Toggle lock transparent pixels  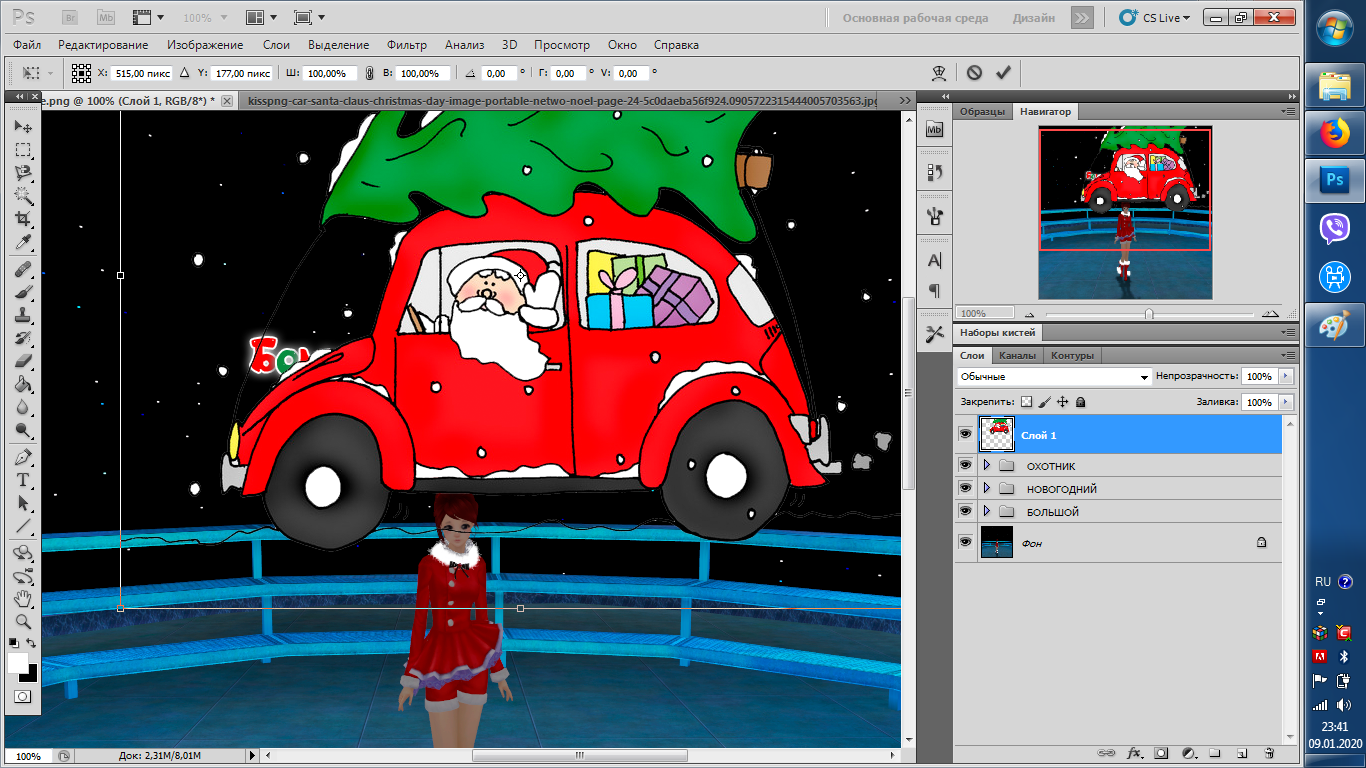1025,402
